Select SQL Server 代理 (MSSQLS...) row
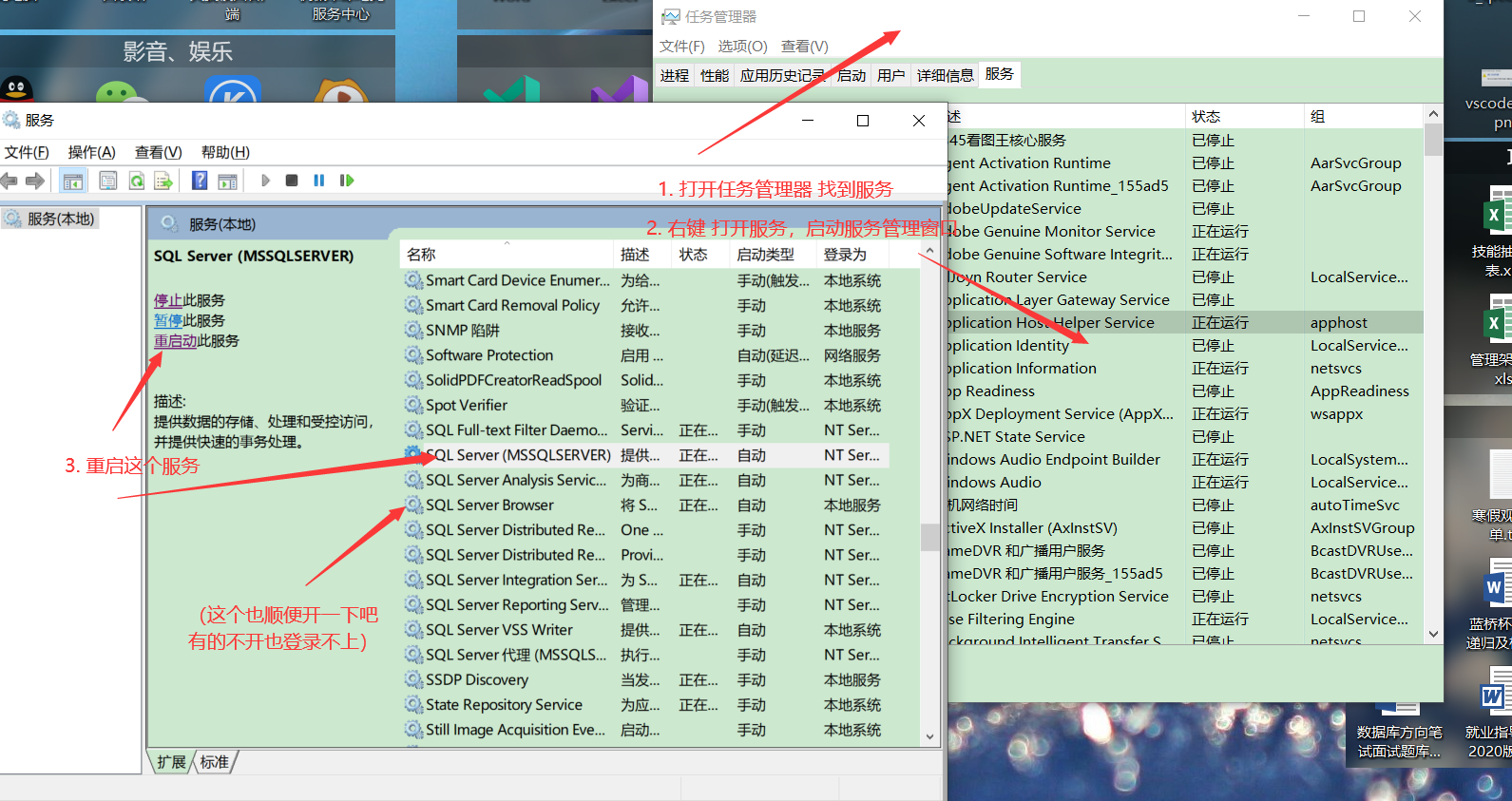This screenshot has width=1512, height=801. point(646,655)
